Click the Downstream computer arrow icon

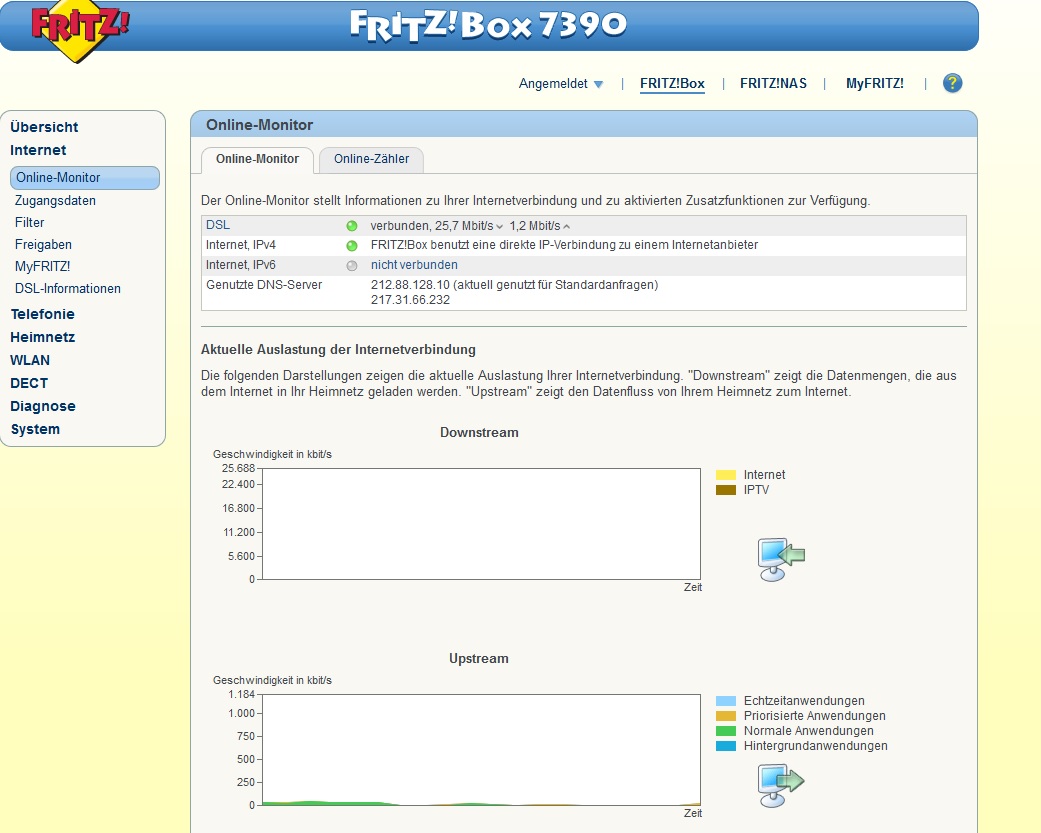(781, 560)
